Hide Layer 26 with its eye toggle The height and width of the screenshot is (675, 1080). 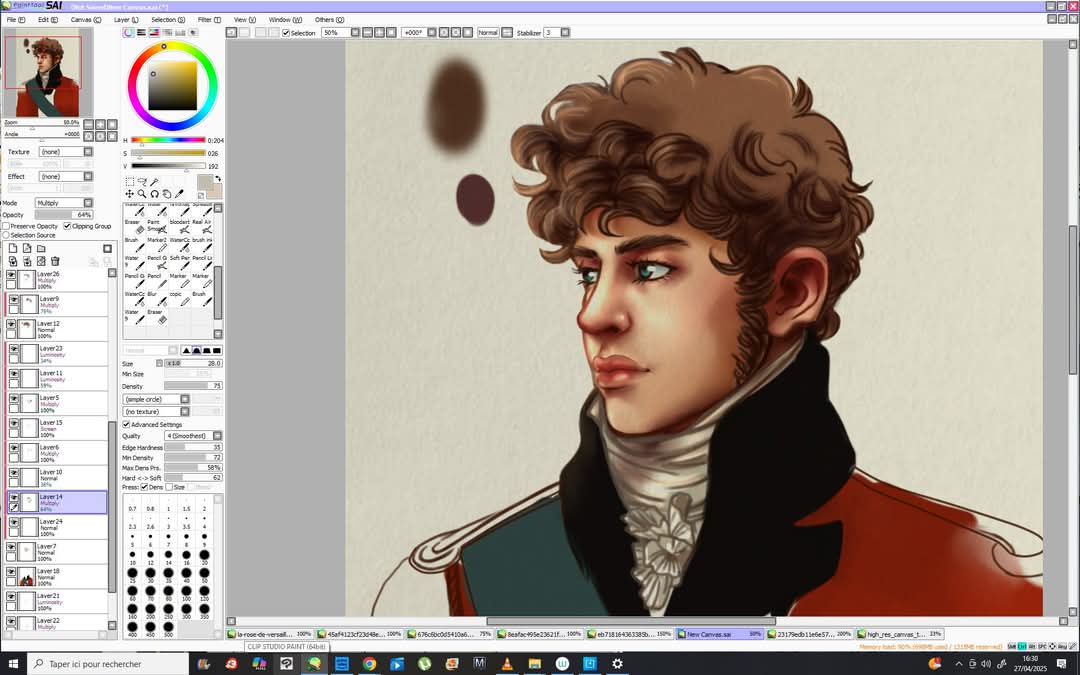[x=11, y=276]
